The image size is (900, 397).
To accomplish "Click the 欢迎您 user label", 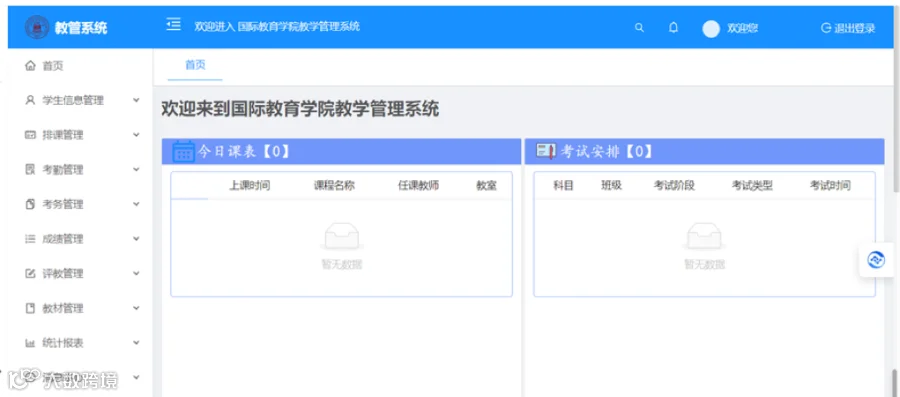I will point(743,29).
